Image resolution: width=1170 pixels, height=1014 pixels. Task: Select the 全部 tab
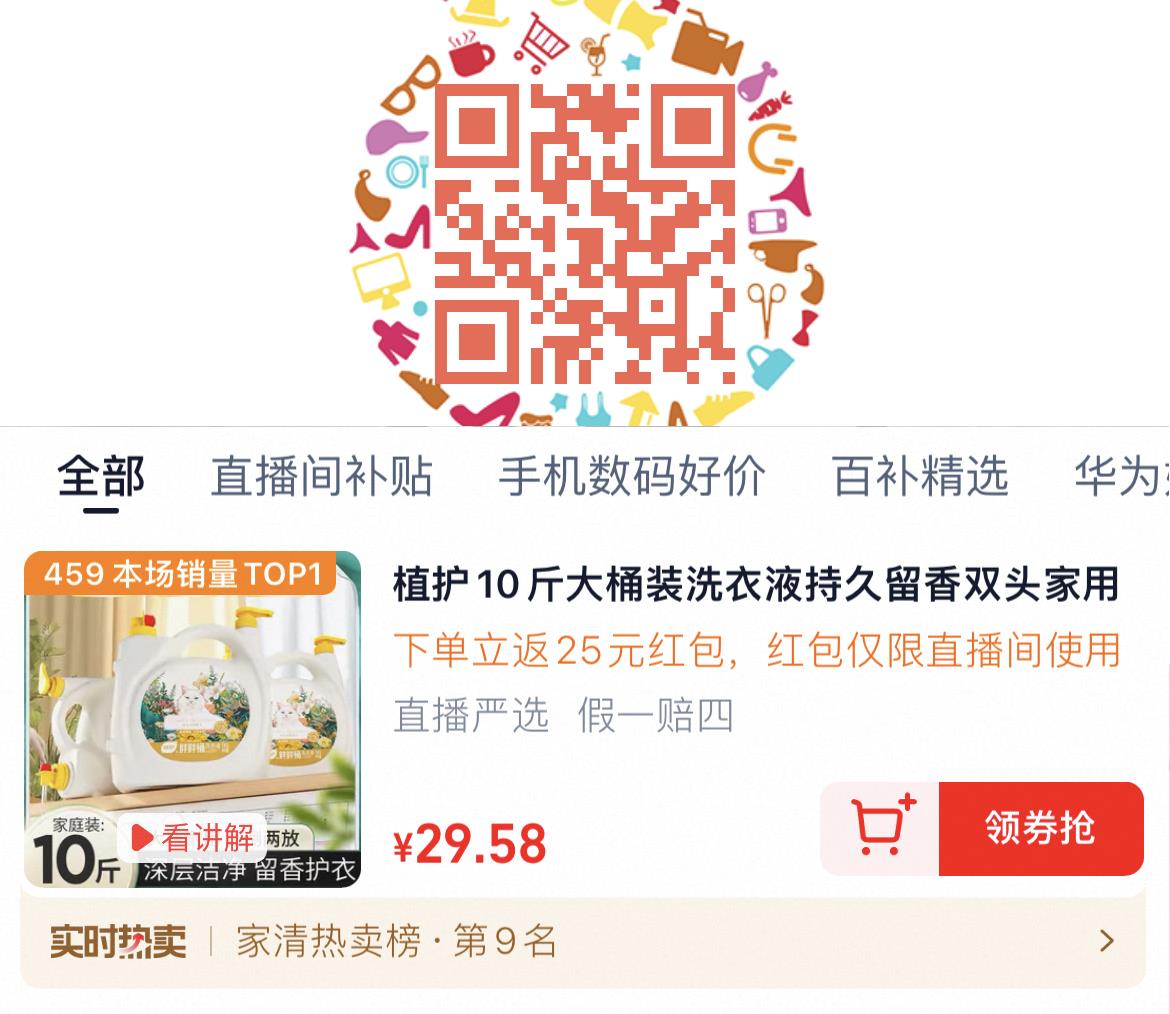(x=101, y=476)
